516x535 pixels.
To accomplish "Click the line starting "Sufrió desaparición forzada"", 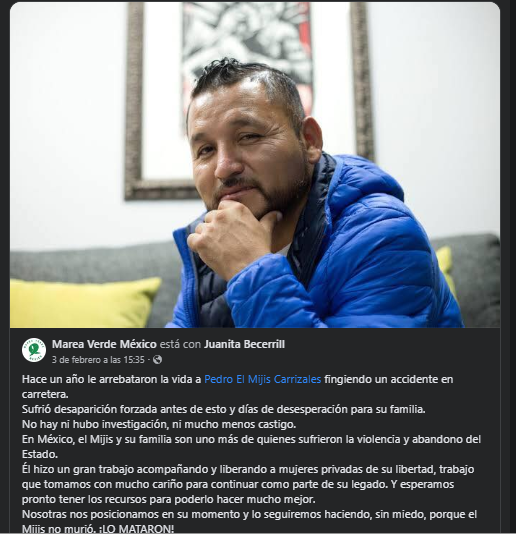I will point(224,409).
